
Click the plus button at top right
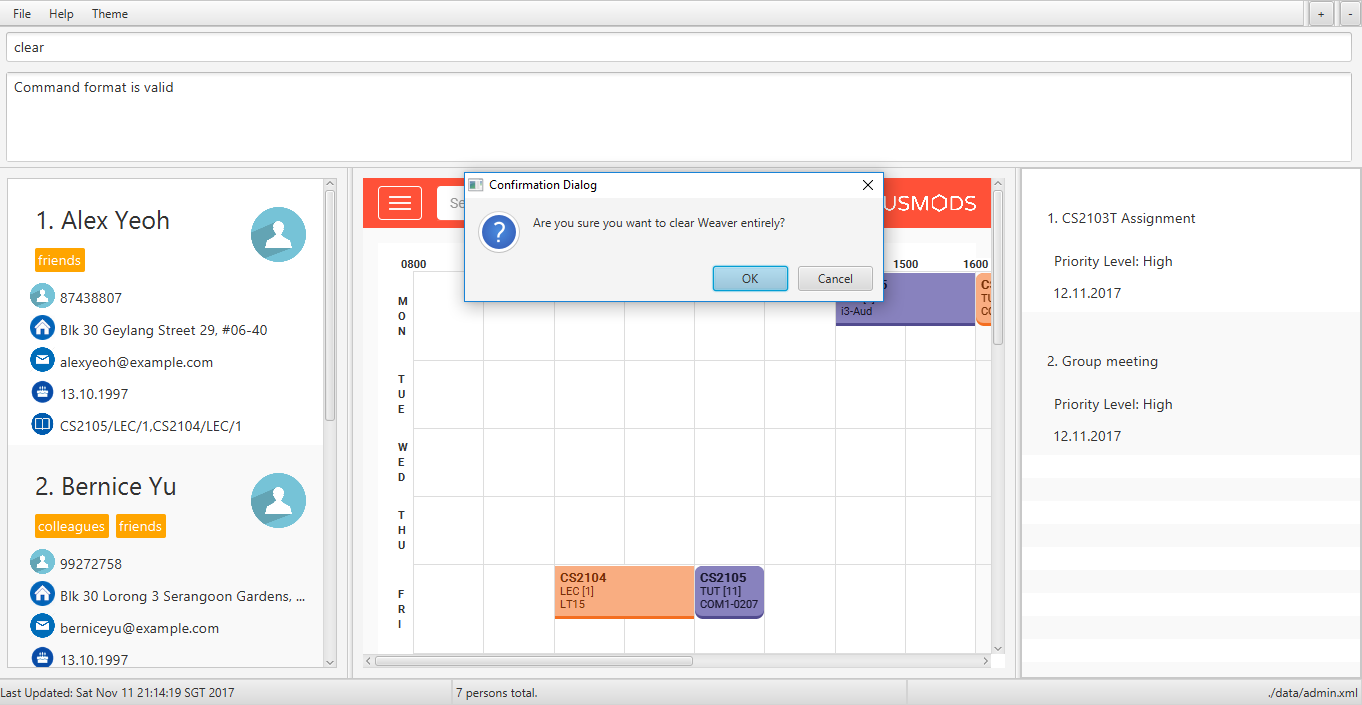click(x=1321, y=14)
